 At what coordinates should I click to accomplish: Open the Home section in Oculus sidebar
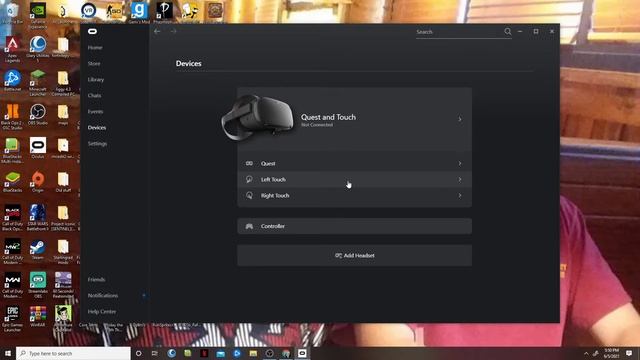click(95, 48)
